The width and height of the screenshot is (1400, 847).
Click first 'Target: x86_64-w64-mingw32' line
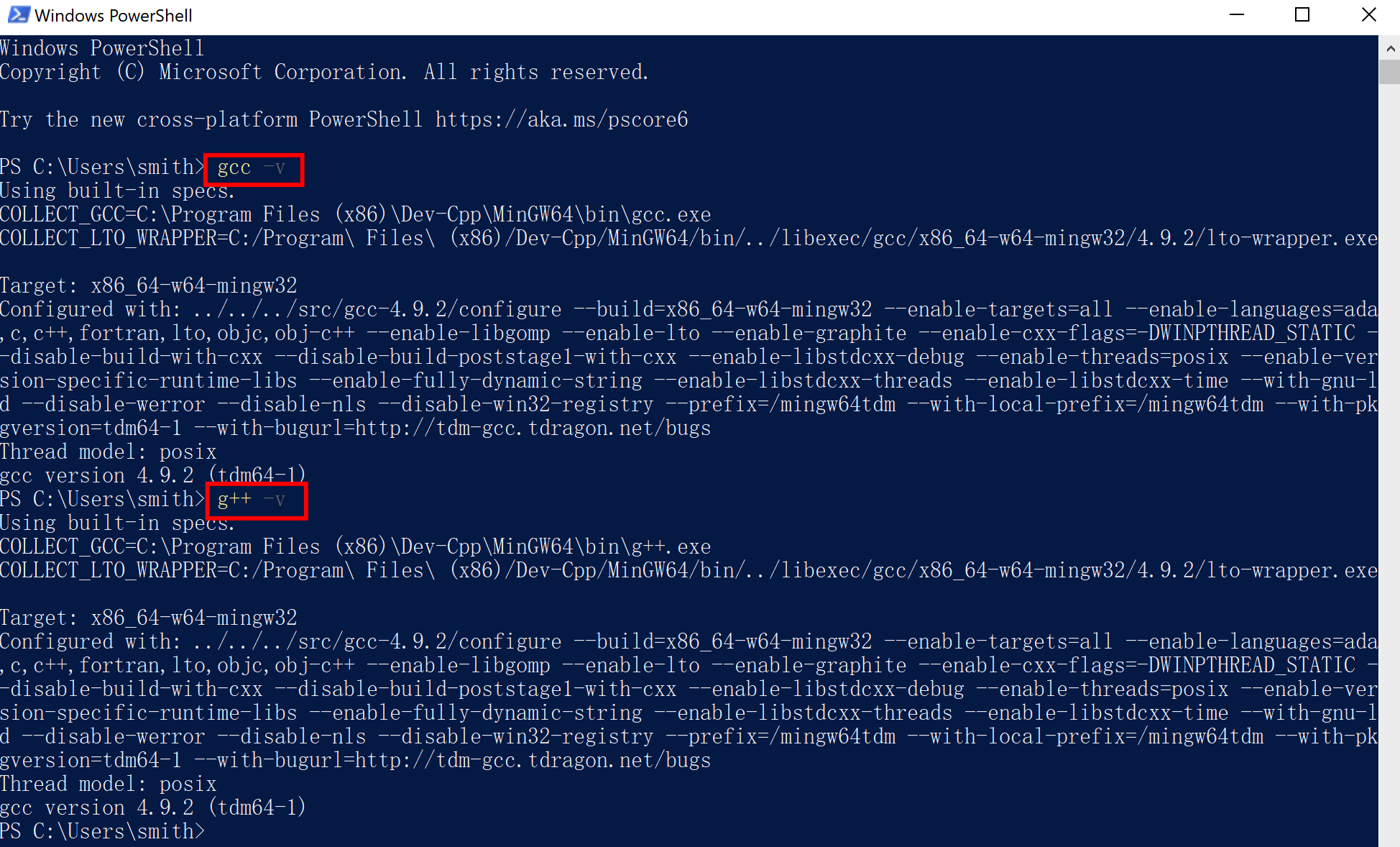[149, 286]
